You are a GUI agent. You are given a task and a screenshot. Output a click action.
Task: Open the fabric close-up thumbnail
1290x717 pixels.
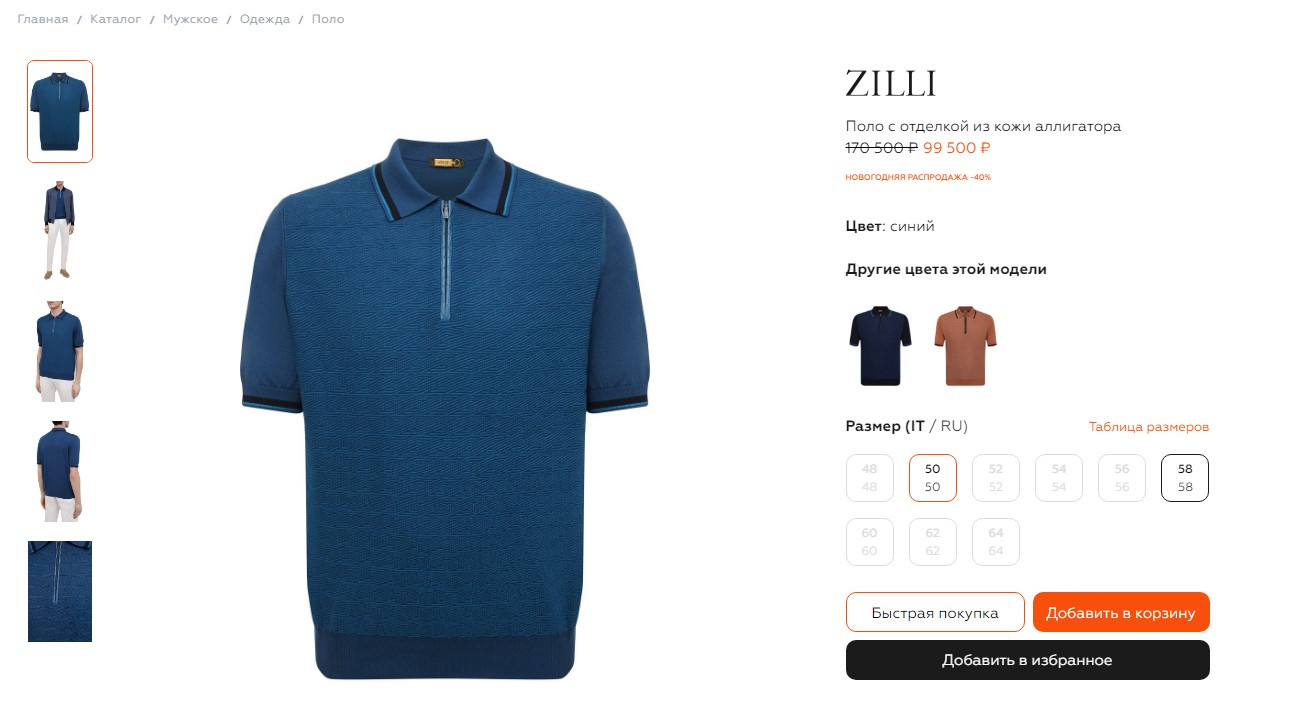pos(60,591)
